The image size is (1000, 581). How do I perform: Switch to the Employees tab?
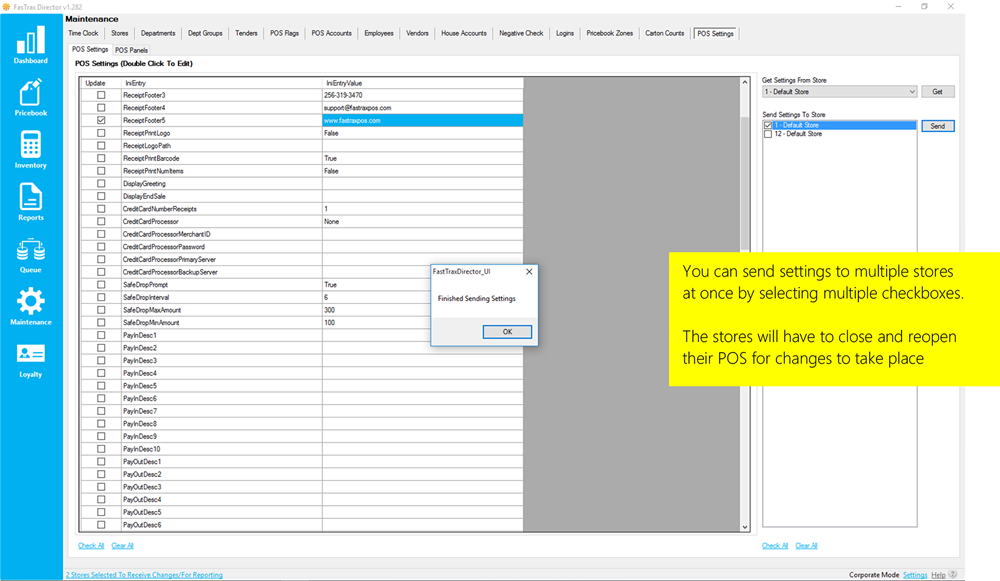(379, 33)
